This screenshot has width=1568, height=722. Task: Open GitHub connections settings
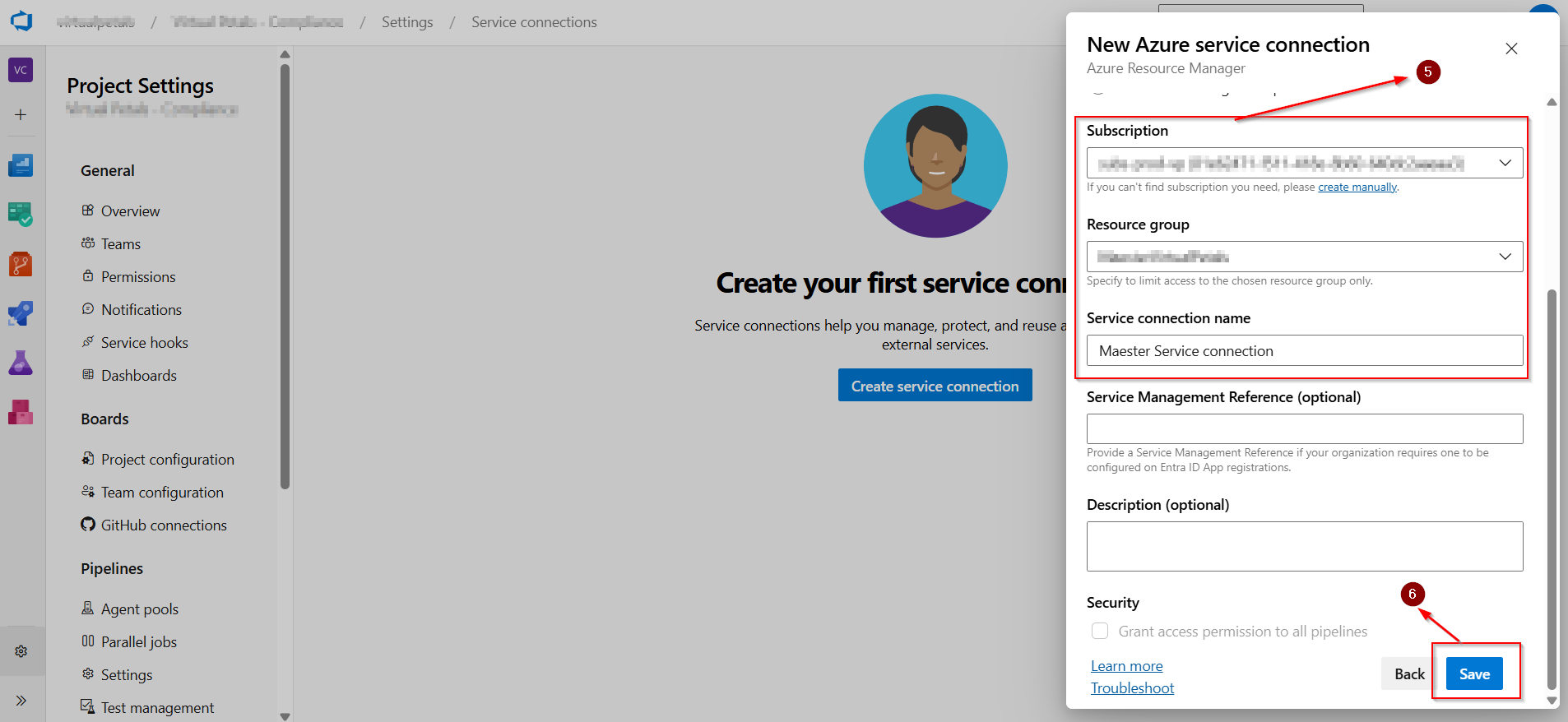tap(164, 525)
